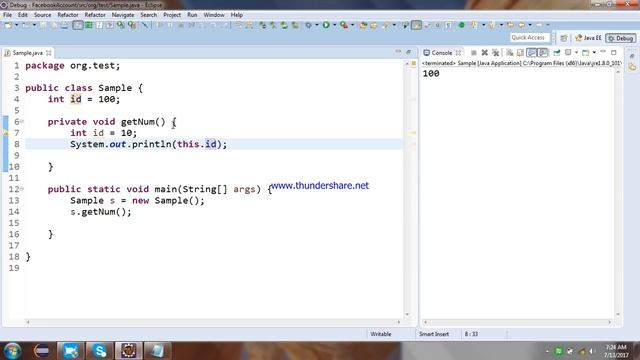
Task: Open the Forward navigation history dropdown
Action: tap(548, 25)
